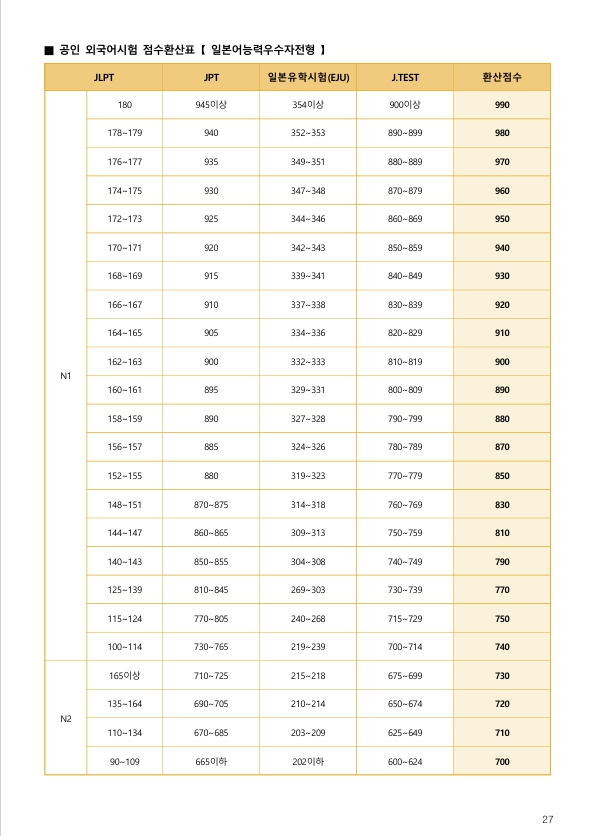Select the N1 level cell
595x836 pixels.
coord(66,376)
